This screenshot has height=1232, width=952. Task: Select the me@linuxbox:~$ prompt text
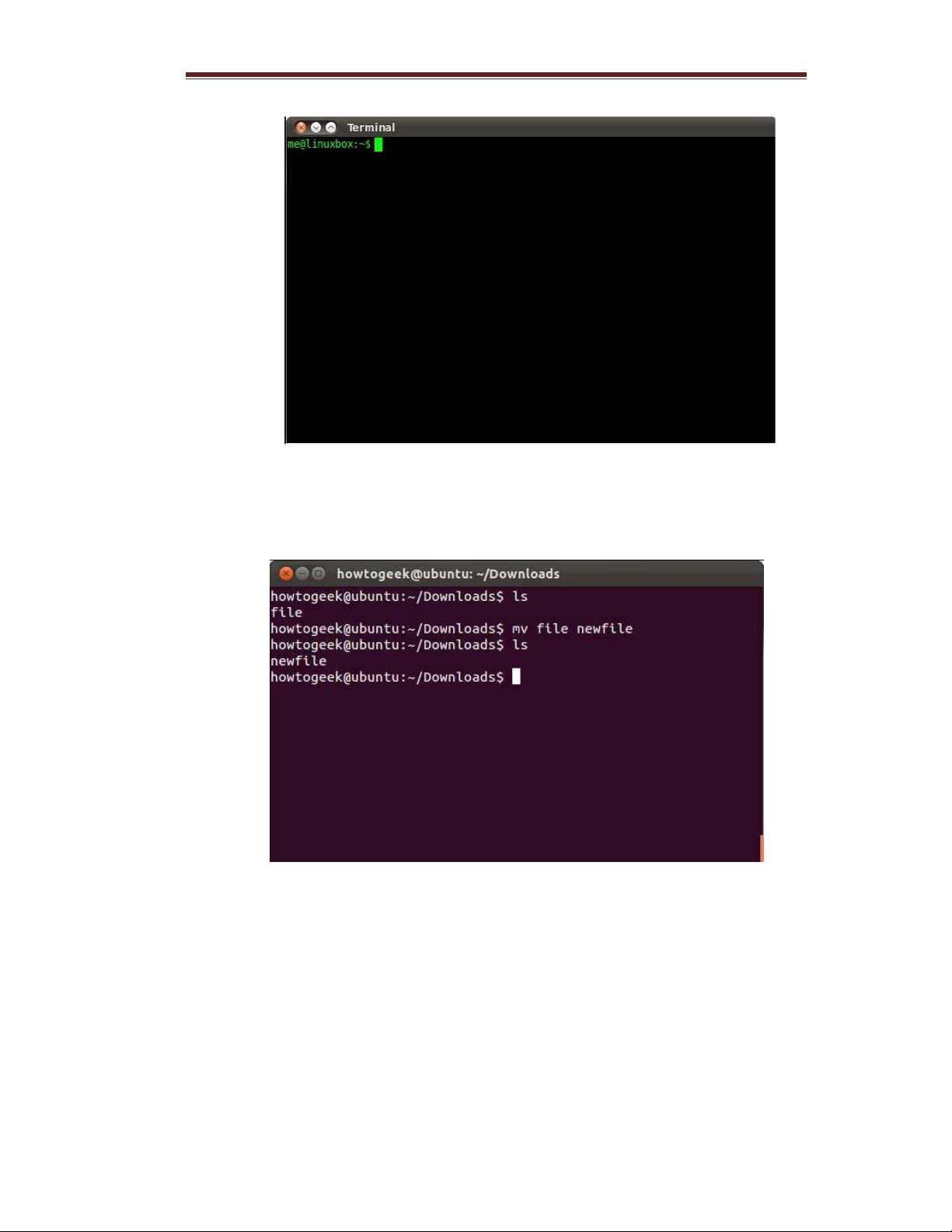click(x=329, y=145)
